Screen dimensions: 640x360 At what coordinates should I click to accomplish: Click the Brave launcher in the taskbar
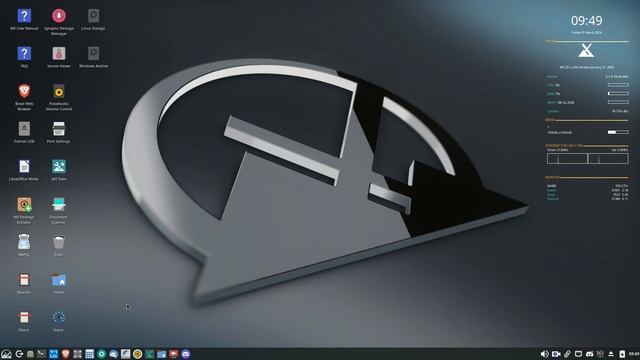[65, 354]
